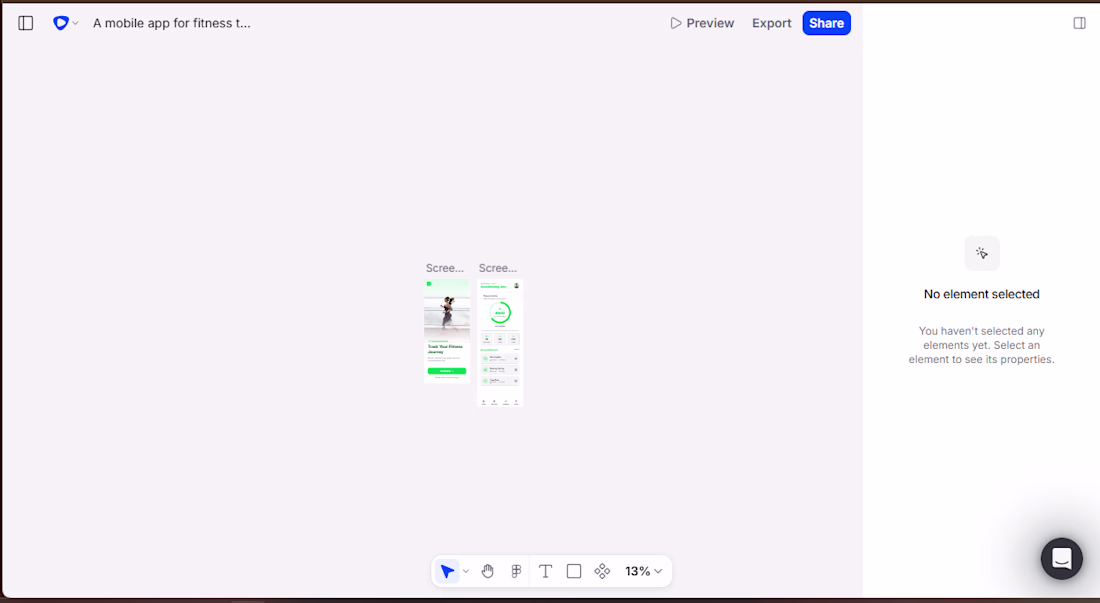
Task: Click the first 'Scree...' frame label
Action: click(445, 268)
